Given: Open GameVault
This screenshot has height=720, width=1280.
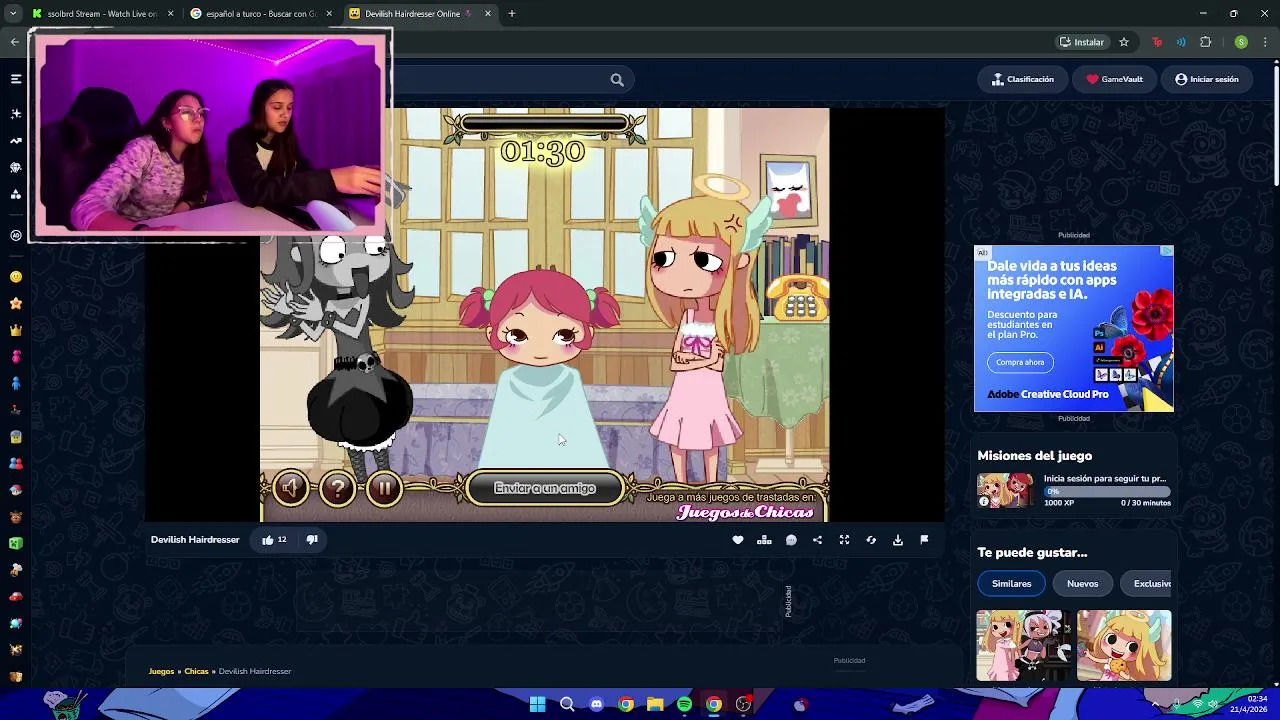Looking at the screenshot, I should click(x=1114, y=79).
